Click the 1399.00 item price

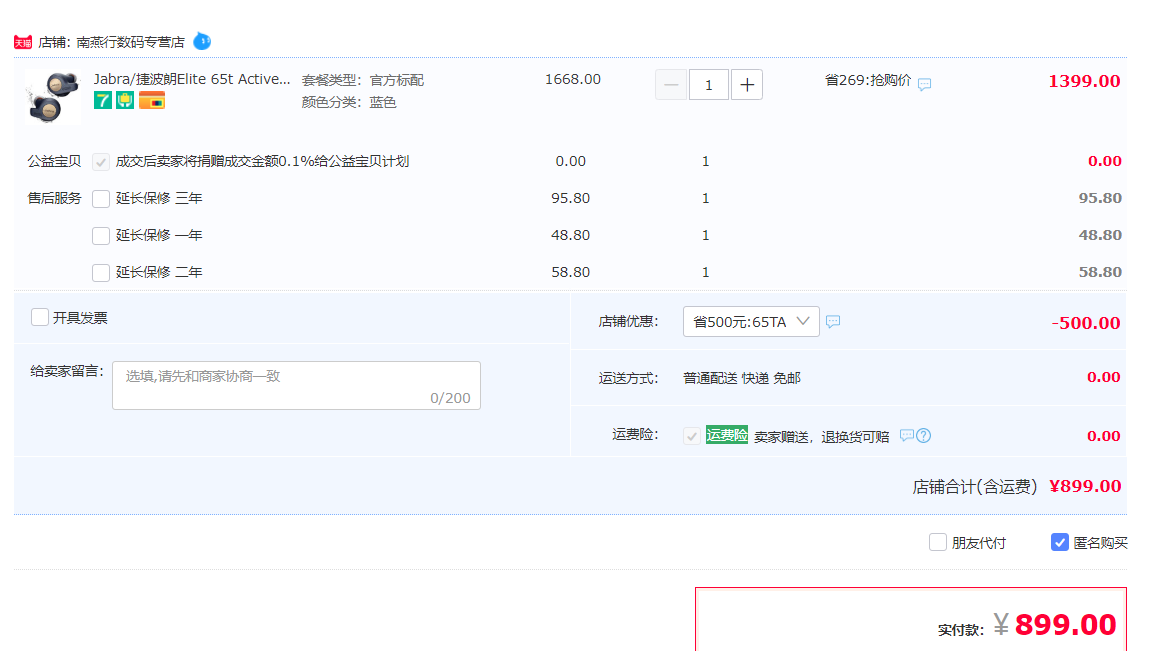[x=1084, y=81]
